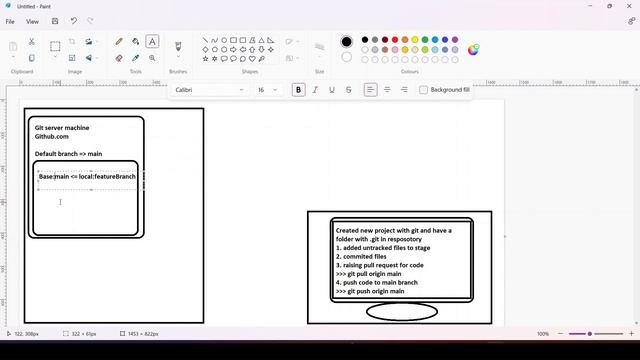Choose the rectangular Selection tool

tap(55, 46)
